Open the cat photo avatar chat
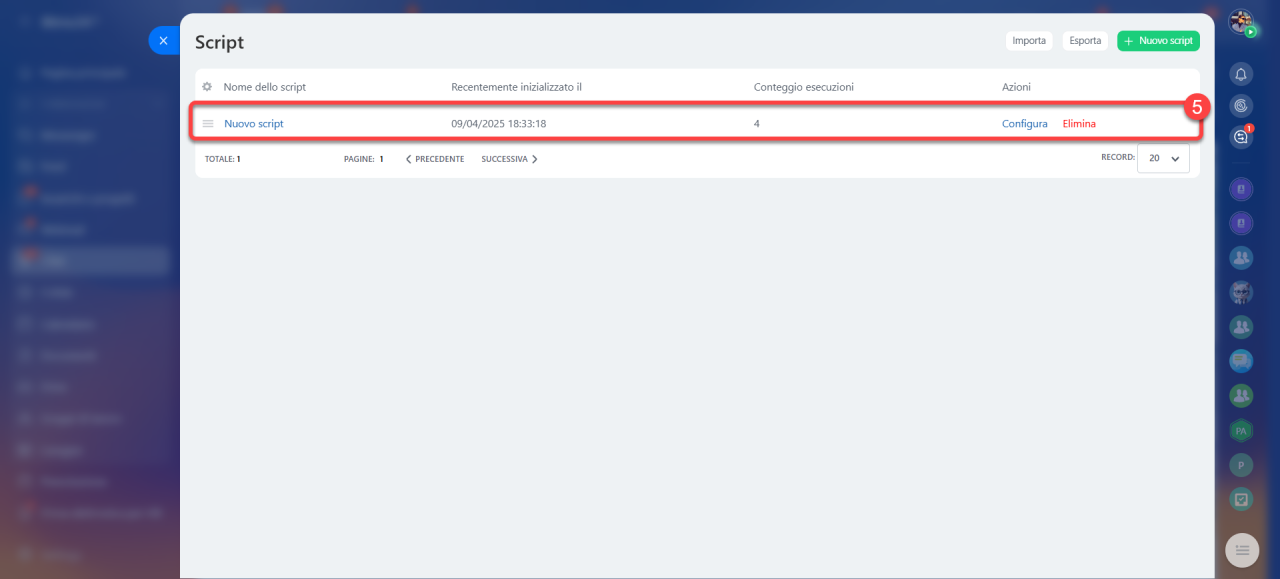This screenshot has width=1280, height=579. 1241,293
